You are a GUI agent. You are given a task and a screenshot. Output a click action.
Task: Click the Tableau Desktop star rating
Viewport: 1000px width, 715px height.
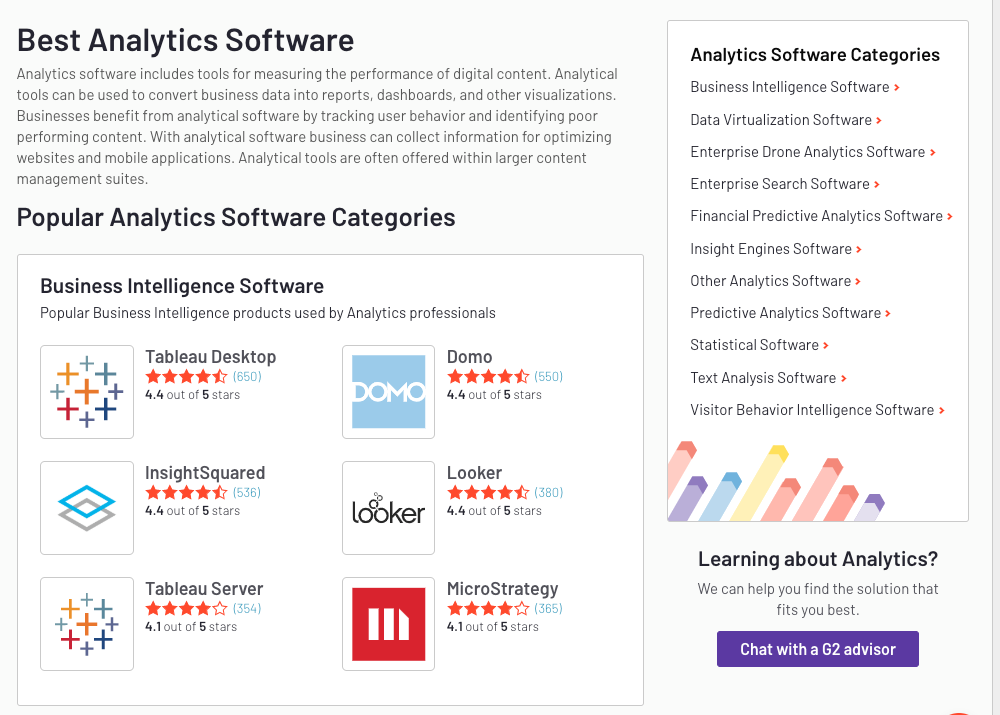186,376
